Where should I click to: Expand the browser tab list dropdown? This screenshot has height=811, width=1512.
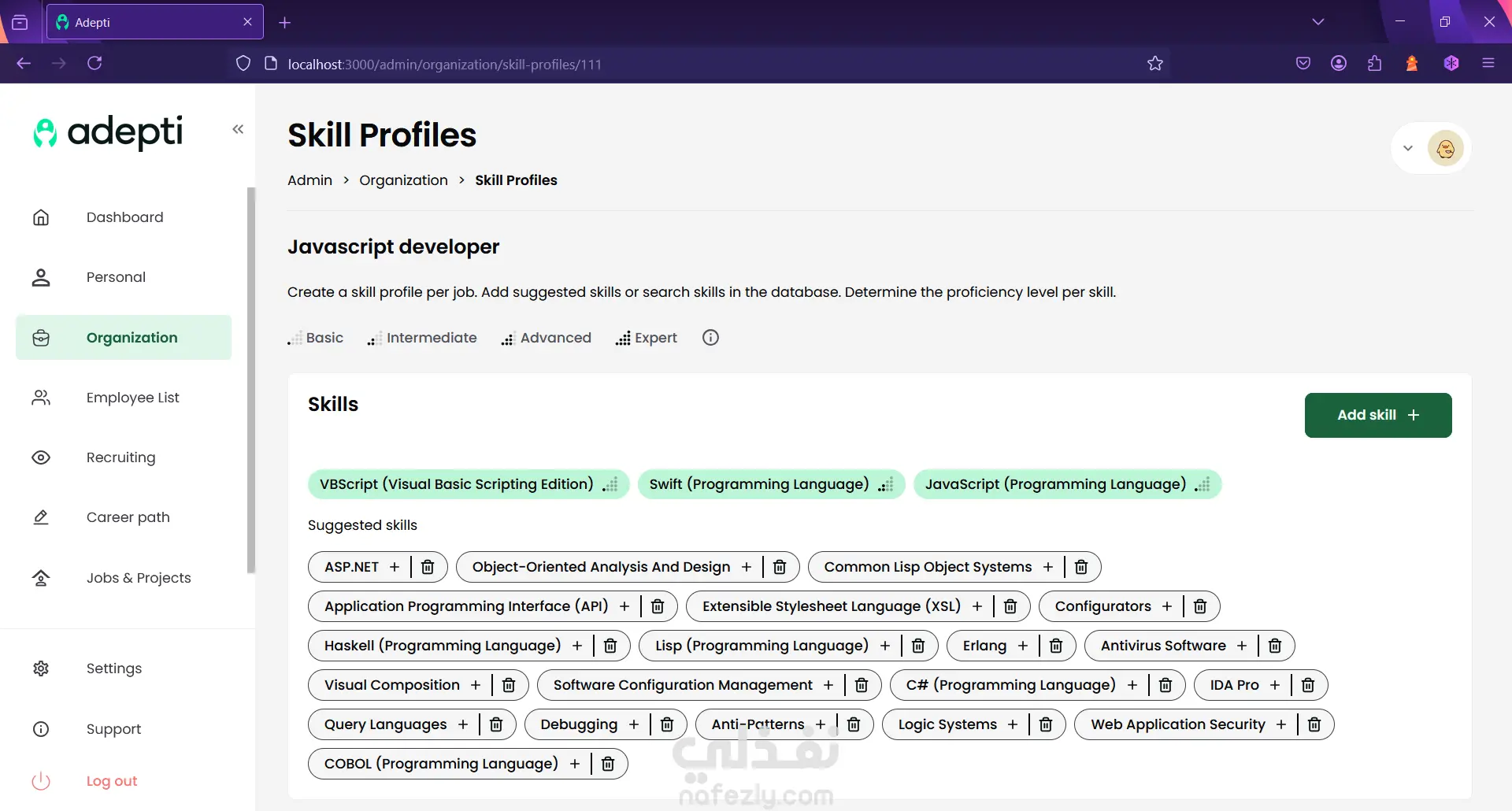pos(1318,22)
